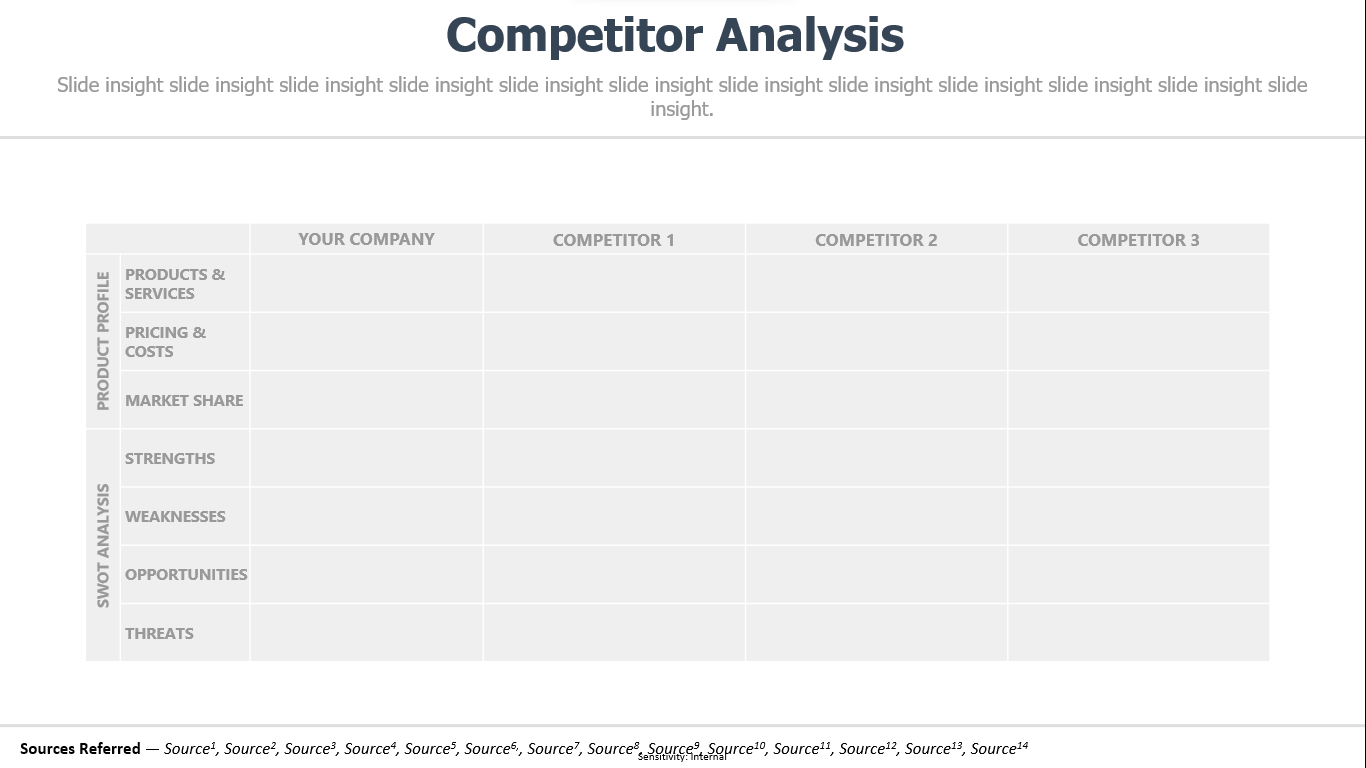This screenshot has height=768, width=1366.
Task: Click the Competitor Analysis slide title
Action: click(x=675, y=35)
